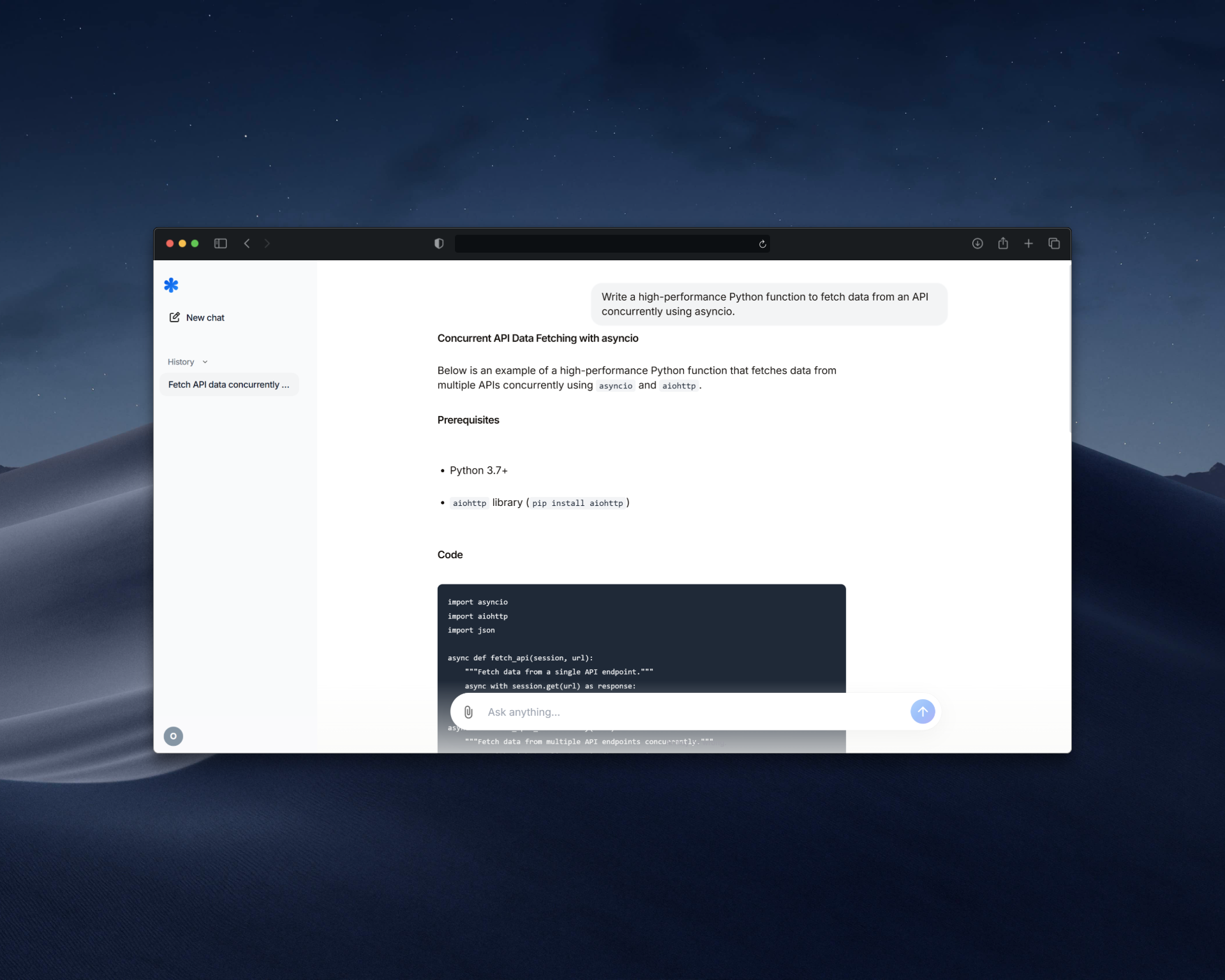1225x980 pixels.
Task: Go back with the browser back arrow
Action: (247, 244)
